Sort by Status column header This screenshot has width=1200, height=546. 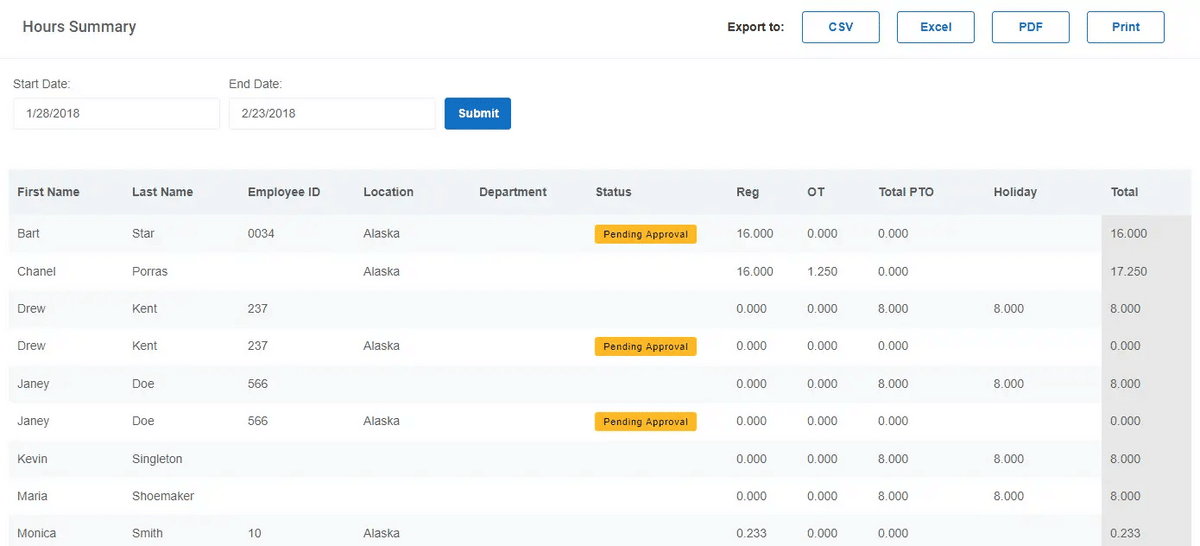tap(613, 192)
